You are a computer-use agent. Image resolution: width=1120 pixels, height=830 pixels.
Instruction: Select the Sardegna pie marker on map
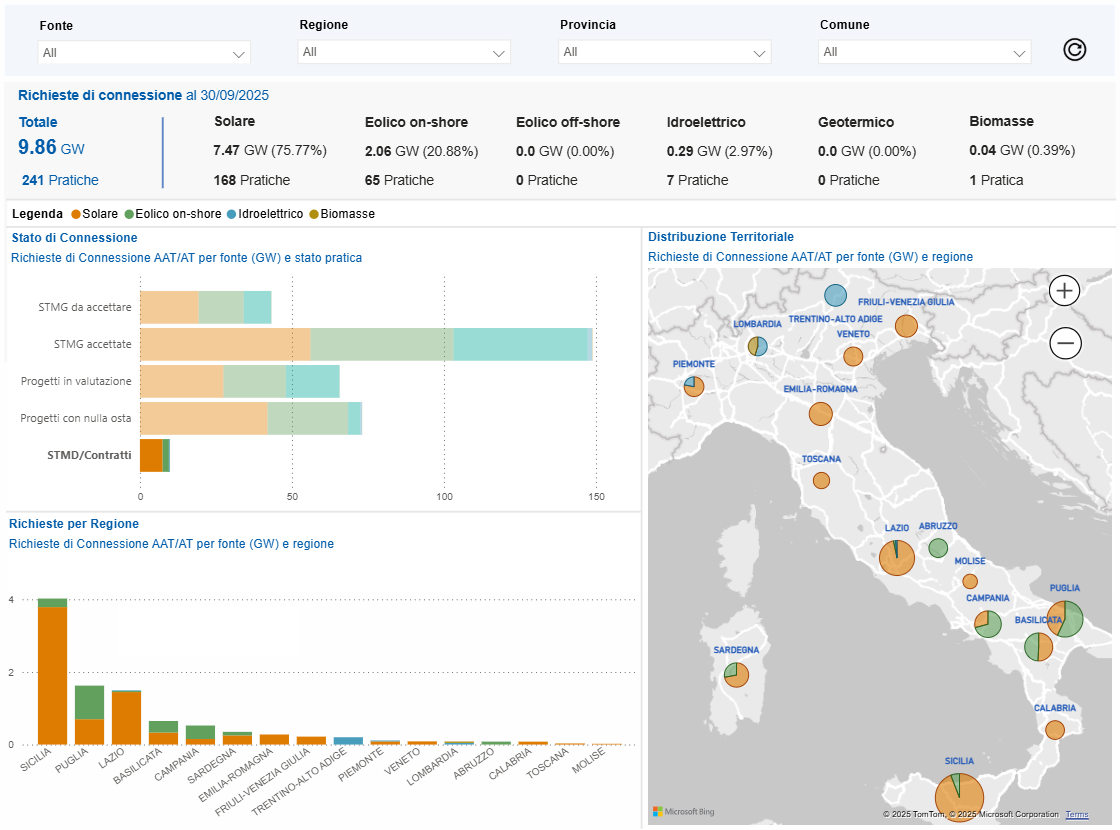[737, 675]
